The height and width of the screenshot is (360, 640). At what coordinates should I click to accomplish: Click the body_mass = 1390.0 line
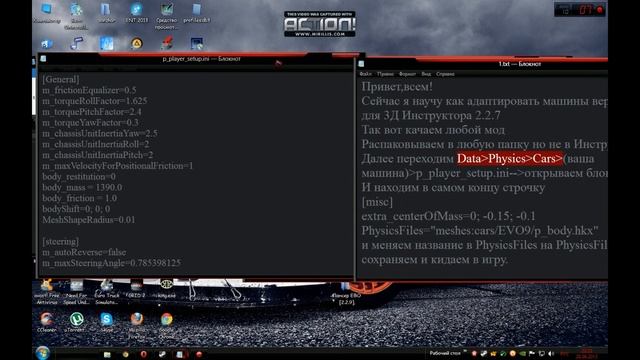pos(82,187)
